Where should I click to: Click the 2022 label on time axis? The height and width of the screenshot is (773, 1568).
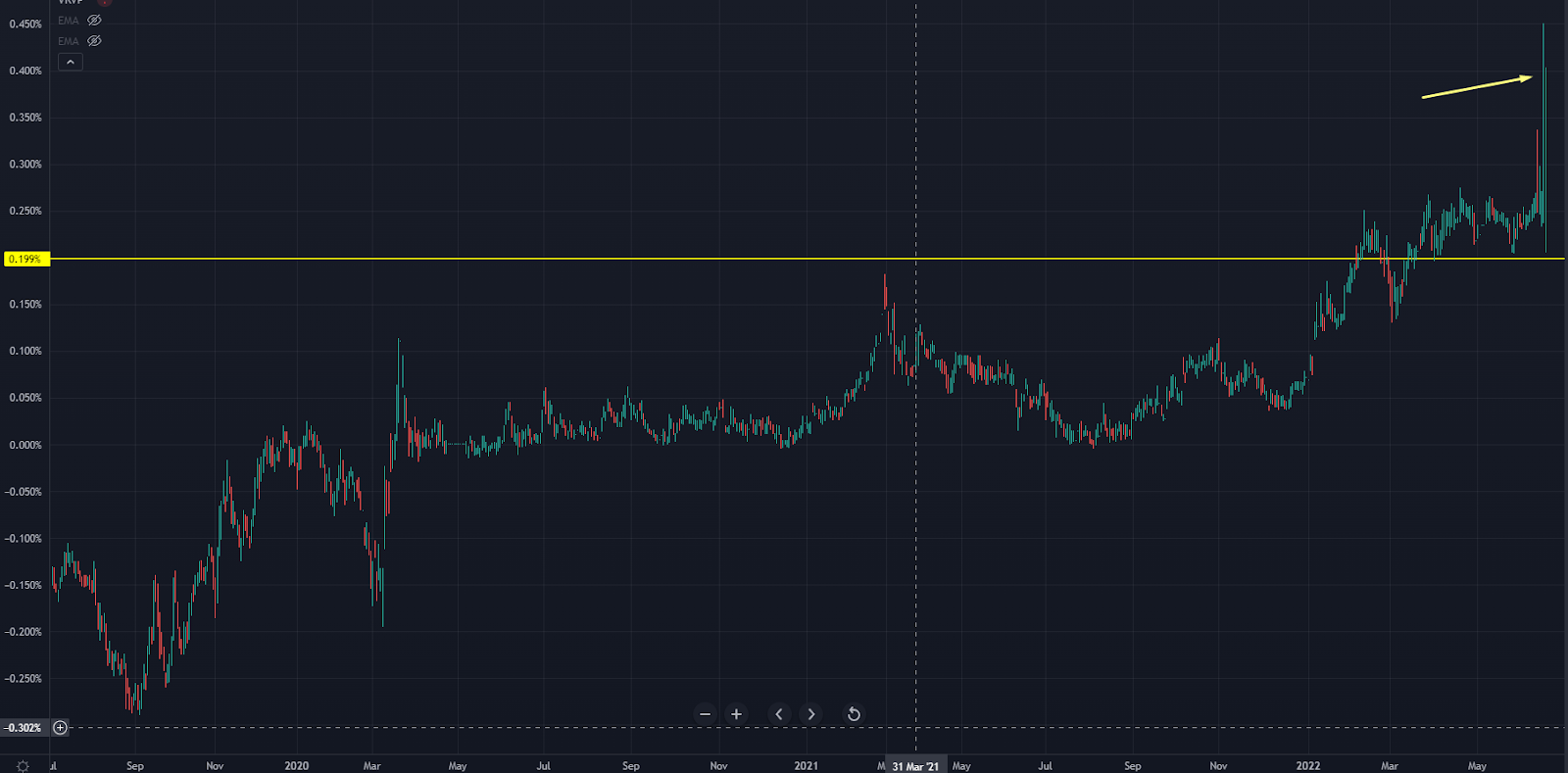[1307, 766]
